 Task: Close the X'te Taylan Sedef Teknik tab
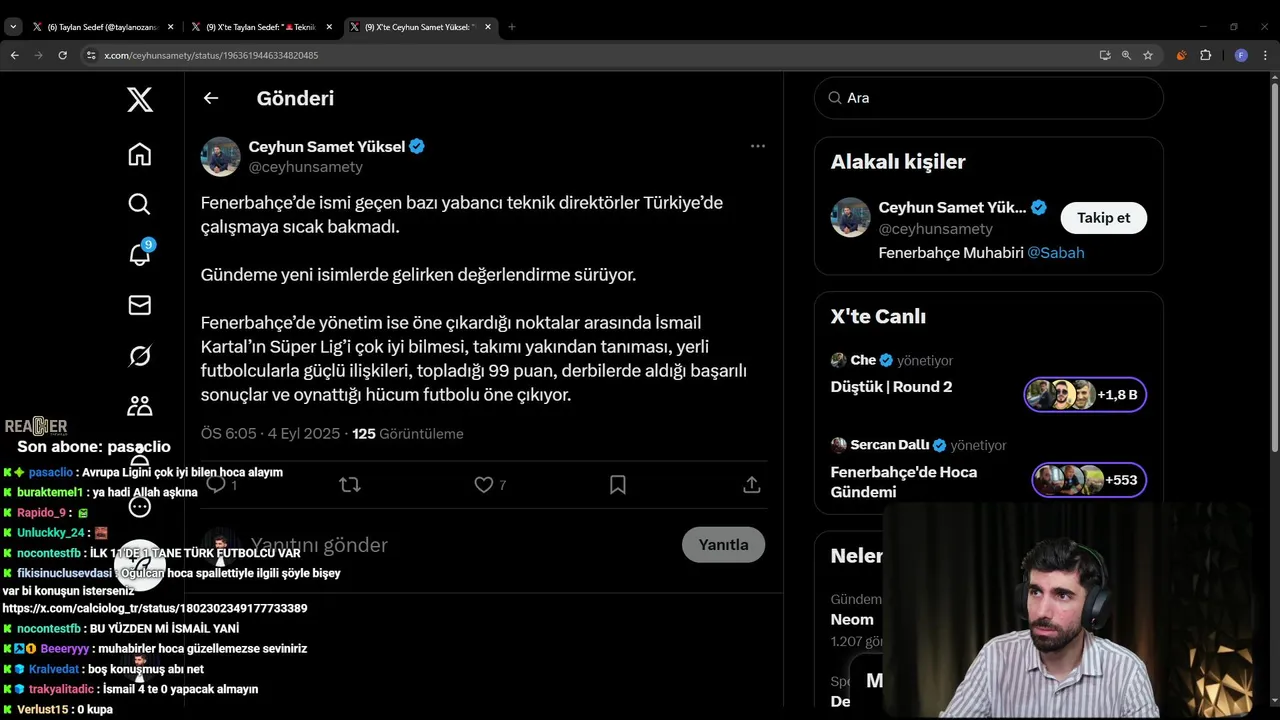tap(329, 27)
